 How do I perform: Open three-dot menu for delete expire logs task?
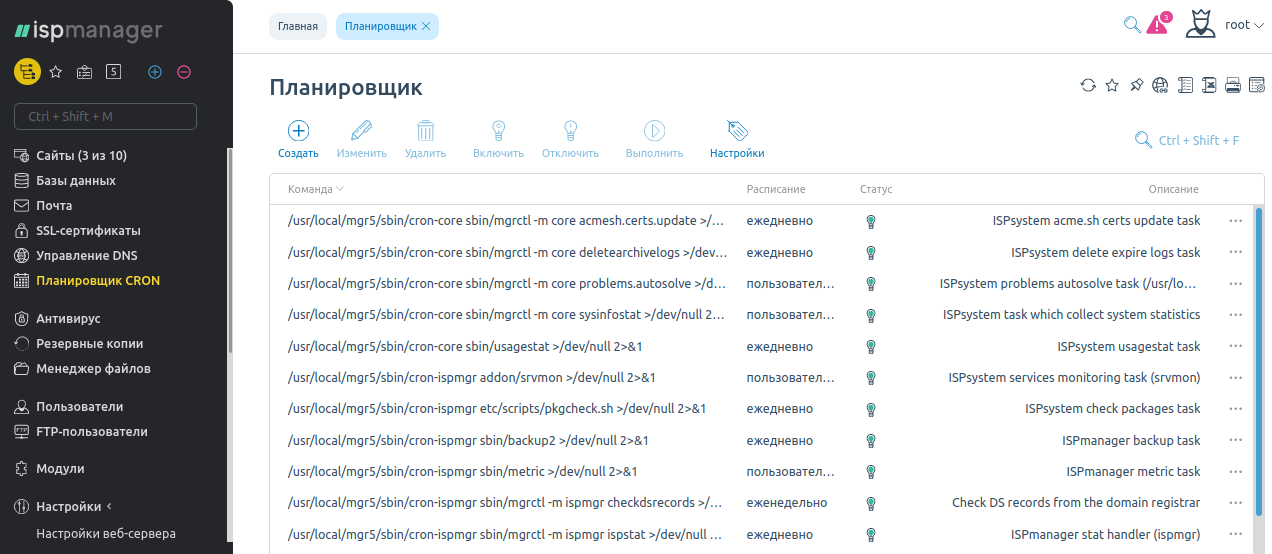(x=1236, y=252)
